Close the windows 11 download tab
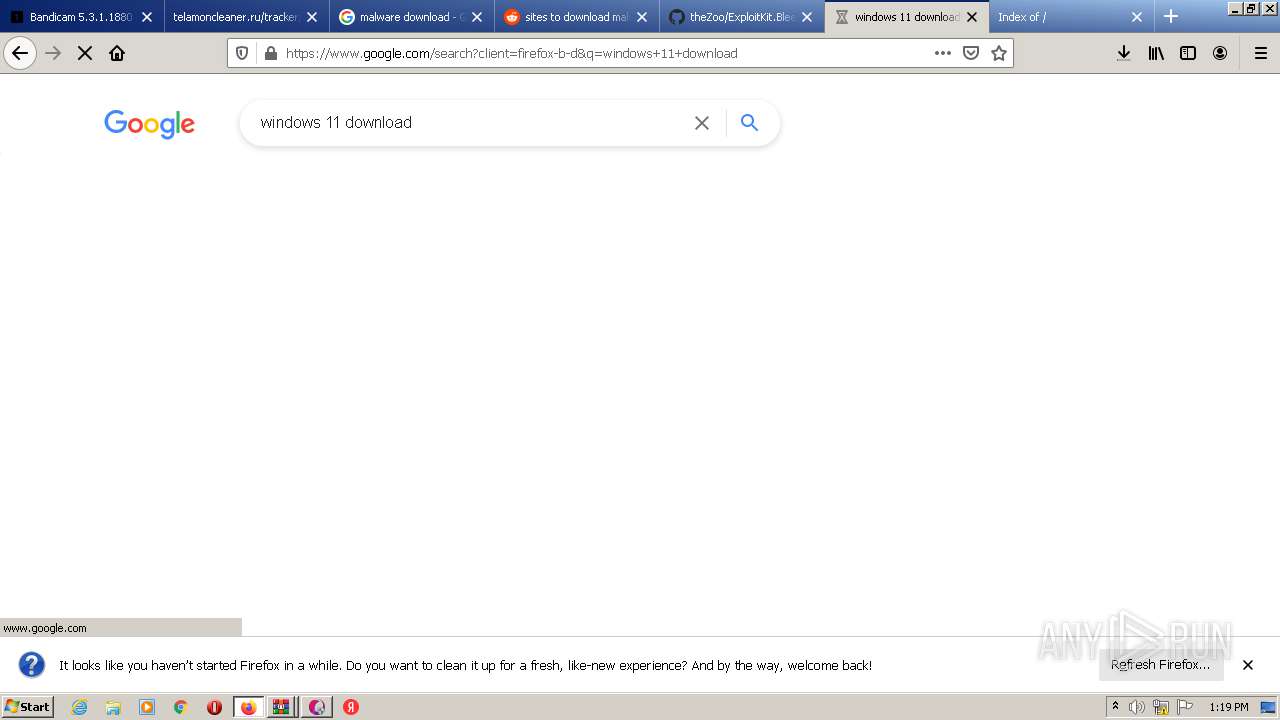Screen dimensions: 1280x720 point(972,17)
